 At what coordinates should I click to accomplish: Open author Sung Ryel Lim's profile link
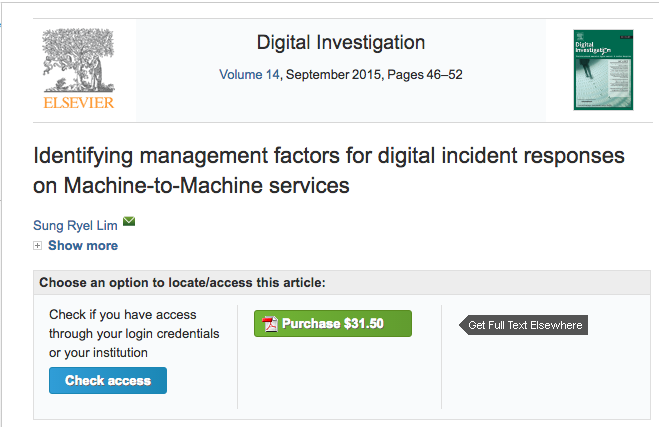coord(75,225)
